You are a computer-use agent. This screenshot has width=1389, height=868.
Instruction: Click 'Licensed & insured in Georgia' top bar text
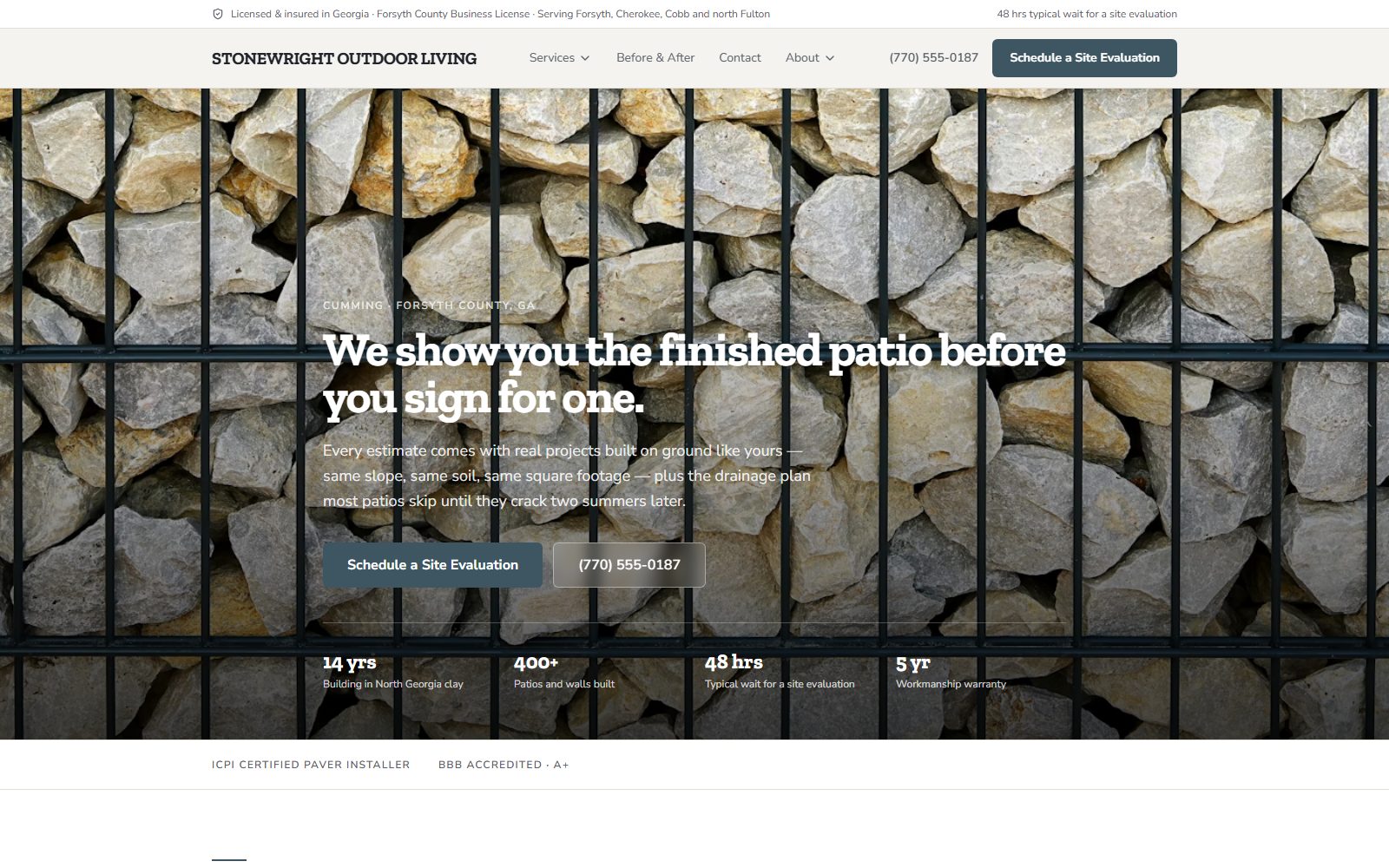pos(300,14)
